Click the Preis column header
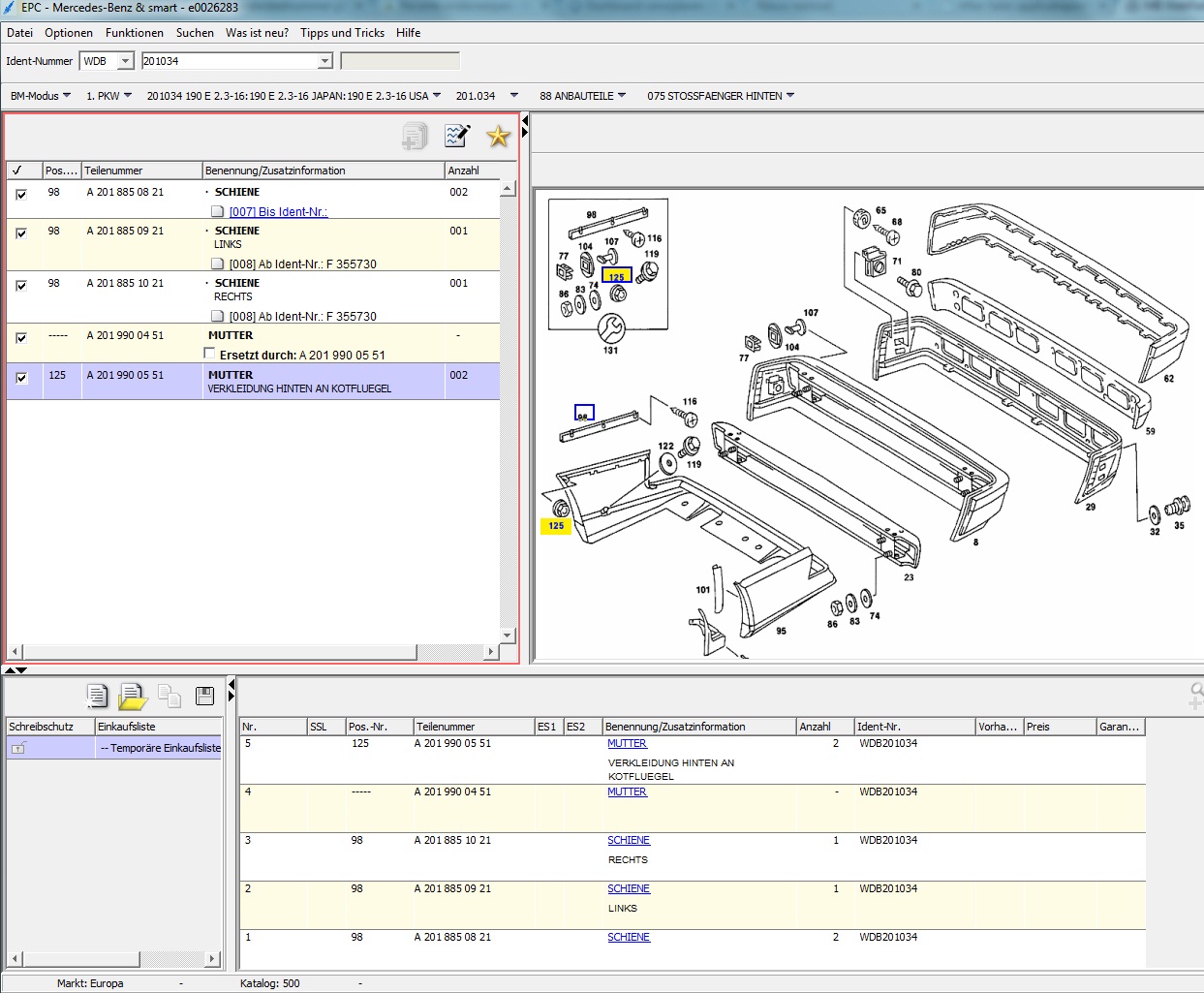This screenshot has height=993, width=1204. pyautogui.click(x=1060, y=727)
